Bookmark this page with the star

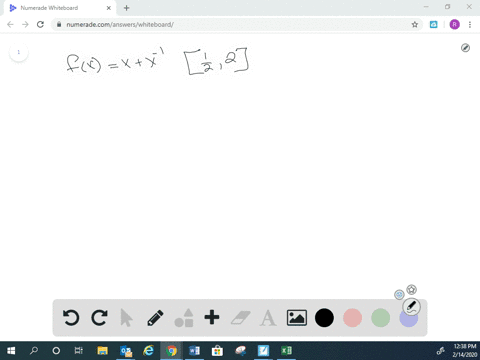415,24
